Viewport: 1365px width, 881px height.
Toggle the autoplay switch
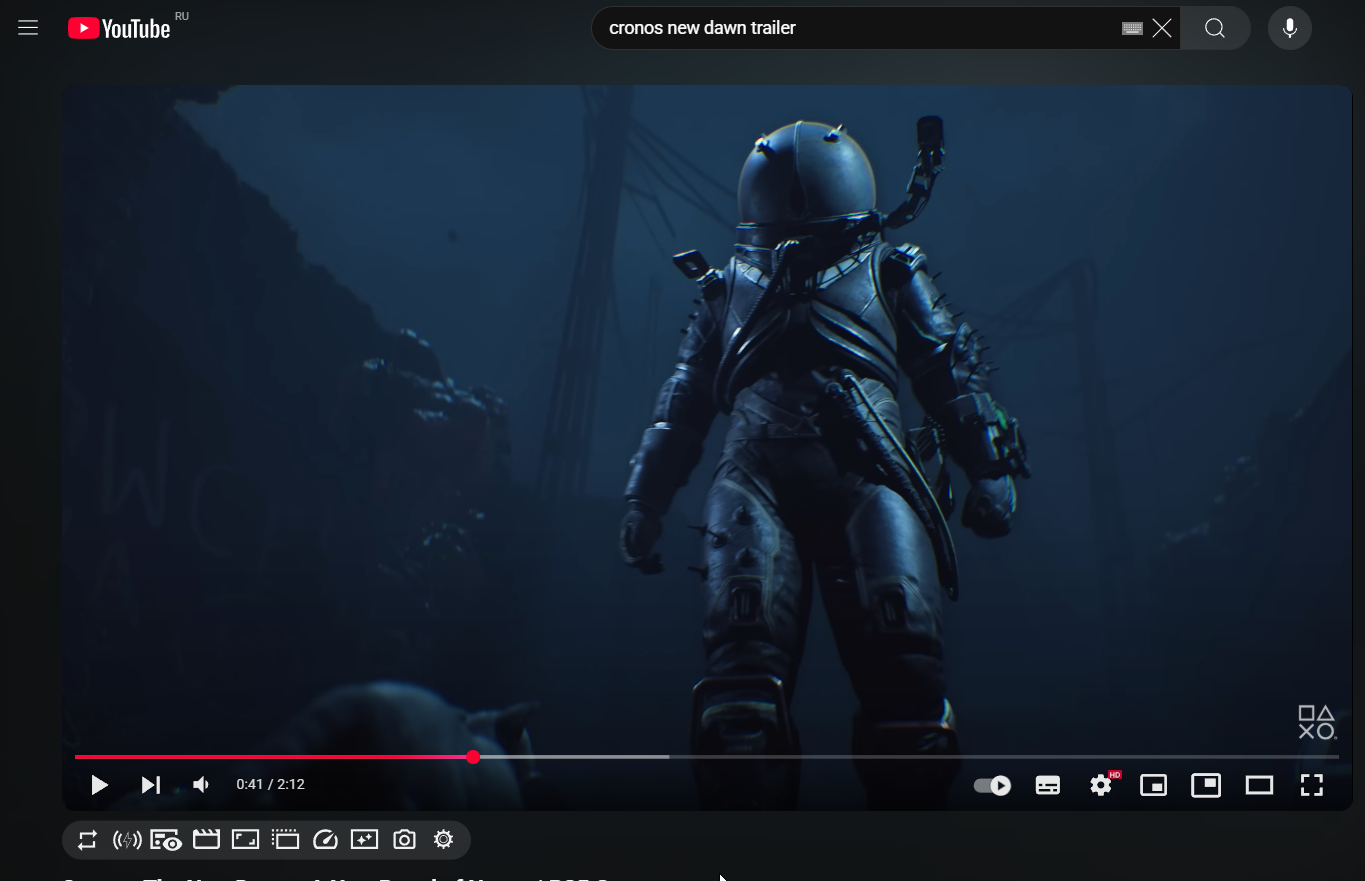(992, 785)
